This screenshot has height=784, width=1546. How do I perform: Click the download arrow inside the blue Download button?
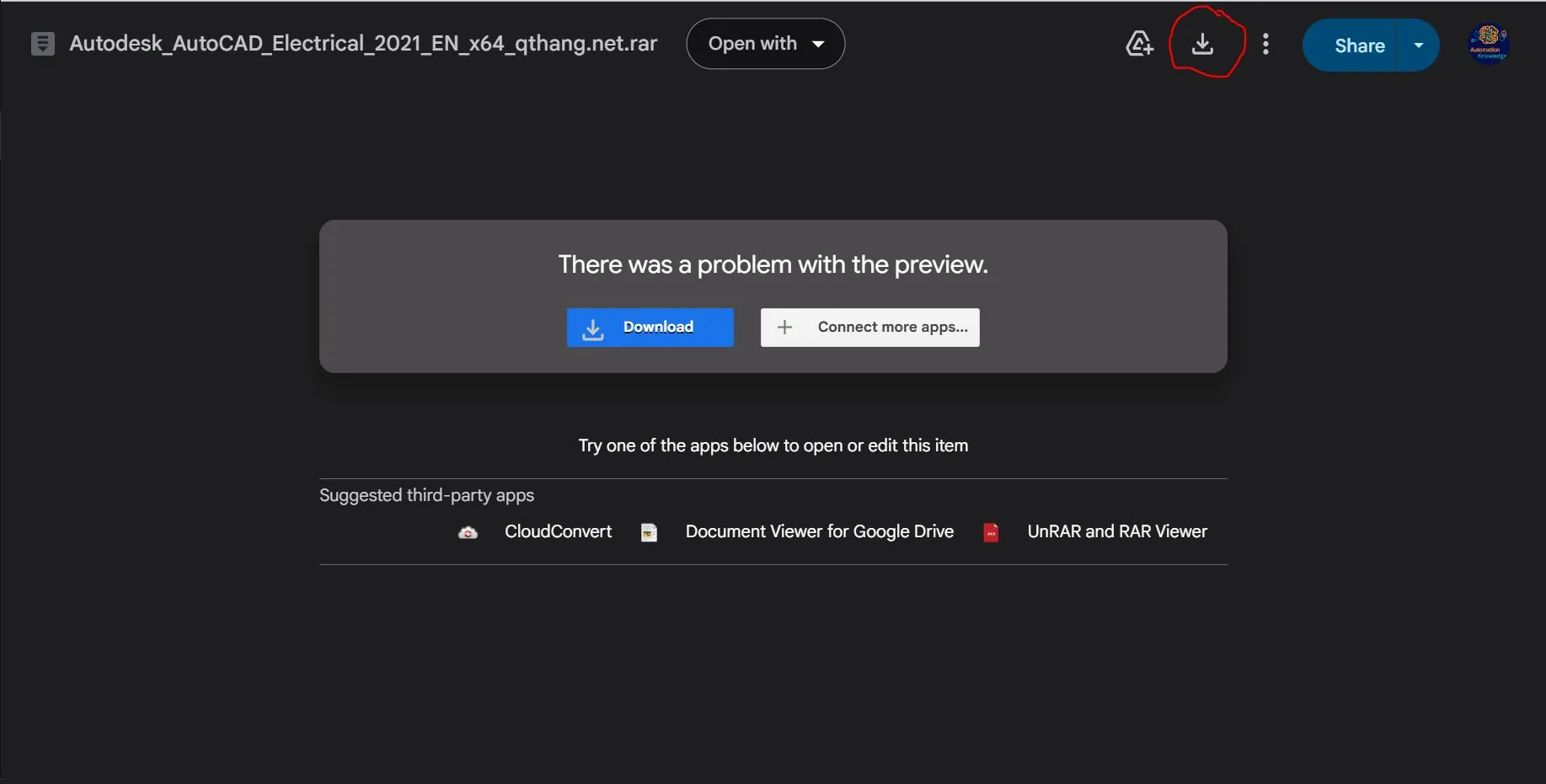tap(592, 328)
